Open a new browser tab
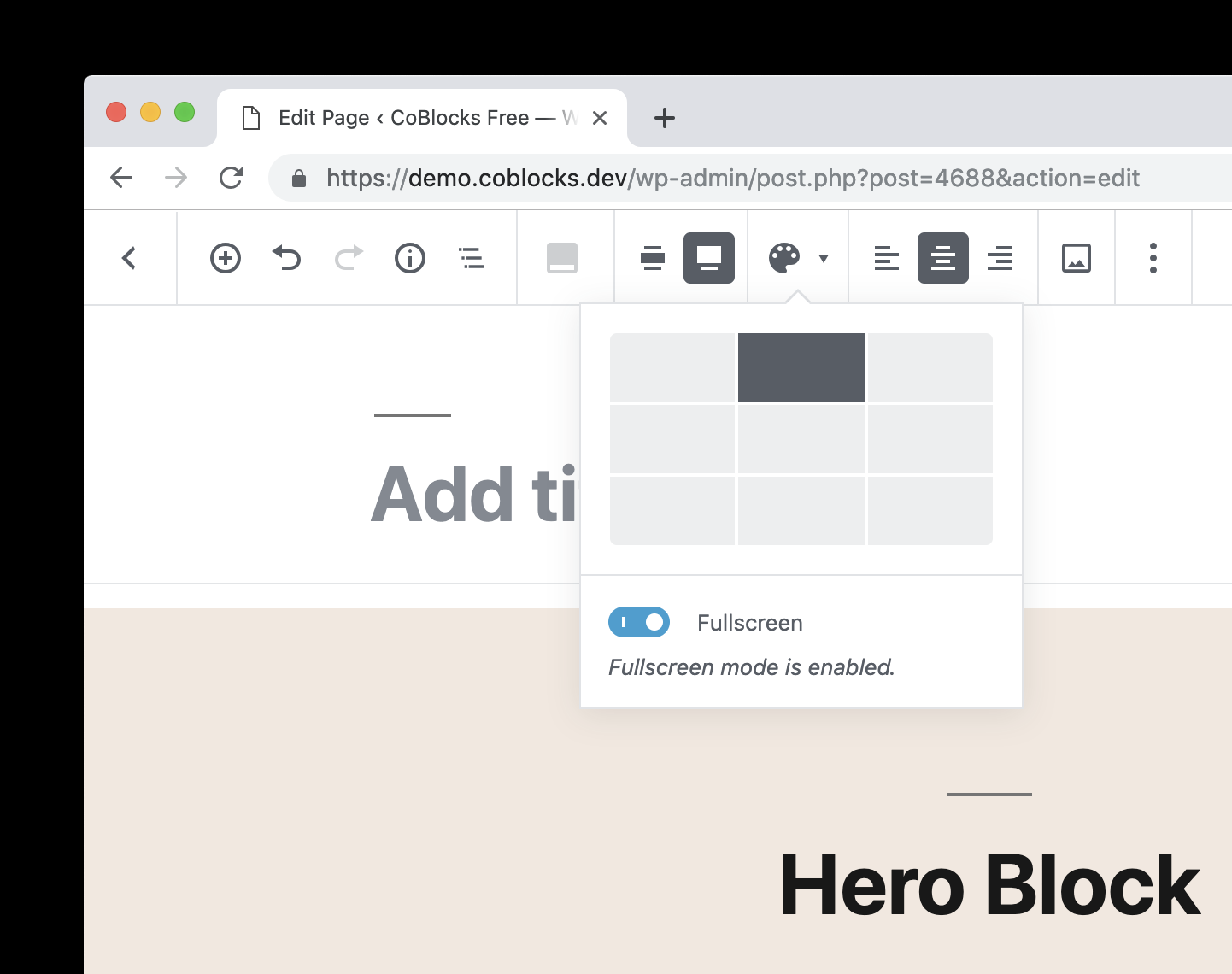1232x974 pixels. (x=664, y=118)
